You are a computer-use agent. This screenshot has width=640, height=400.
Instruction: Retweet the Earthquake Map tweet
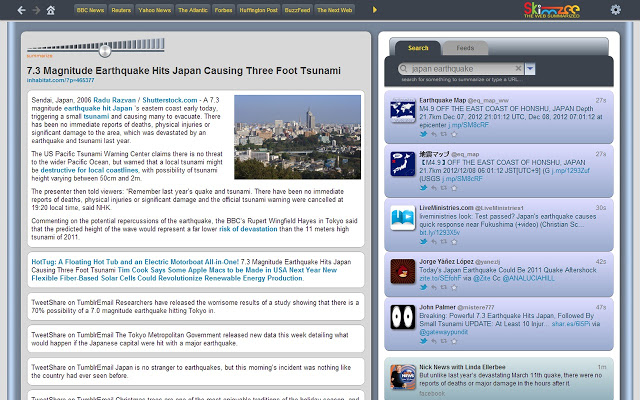click(x=444, y=134)
